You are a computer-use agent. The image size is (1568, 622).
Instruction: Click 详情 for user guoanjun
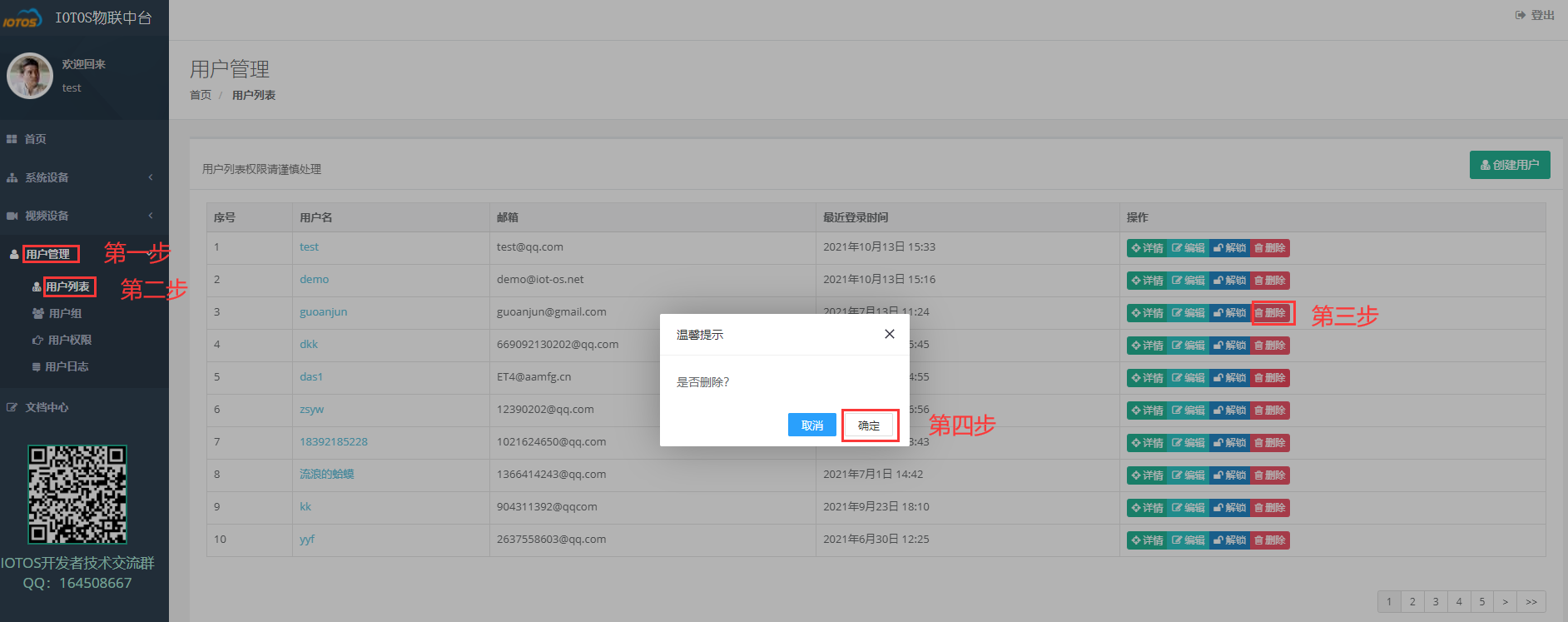pos(1147,313)
